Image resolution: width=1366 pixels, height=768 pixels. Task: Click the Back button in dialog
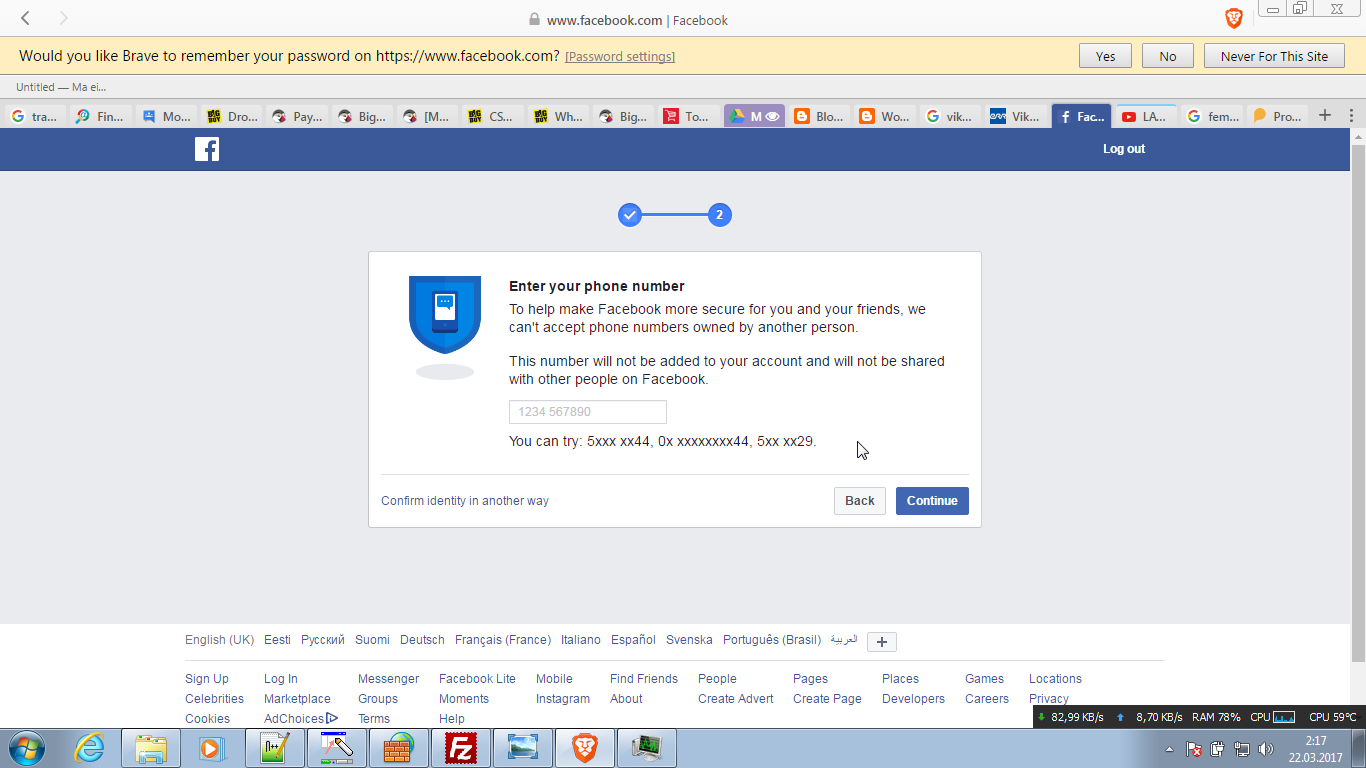tap(860, 501)
